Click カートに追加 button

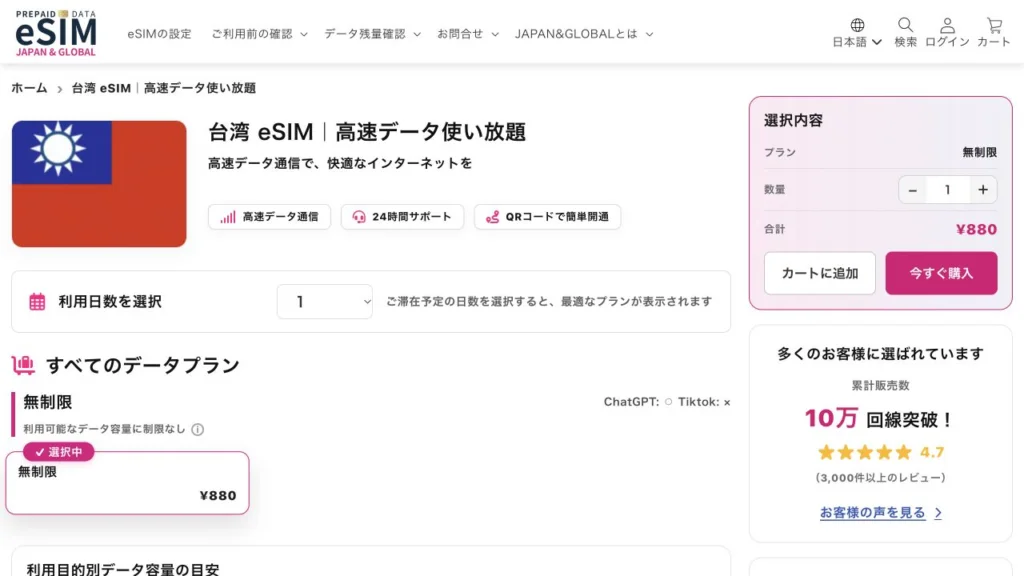(820, 273)
